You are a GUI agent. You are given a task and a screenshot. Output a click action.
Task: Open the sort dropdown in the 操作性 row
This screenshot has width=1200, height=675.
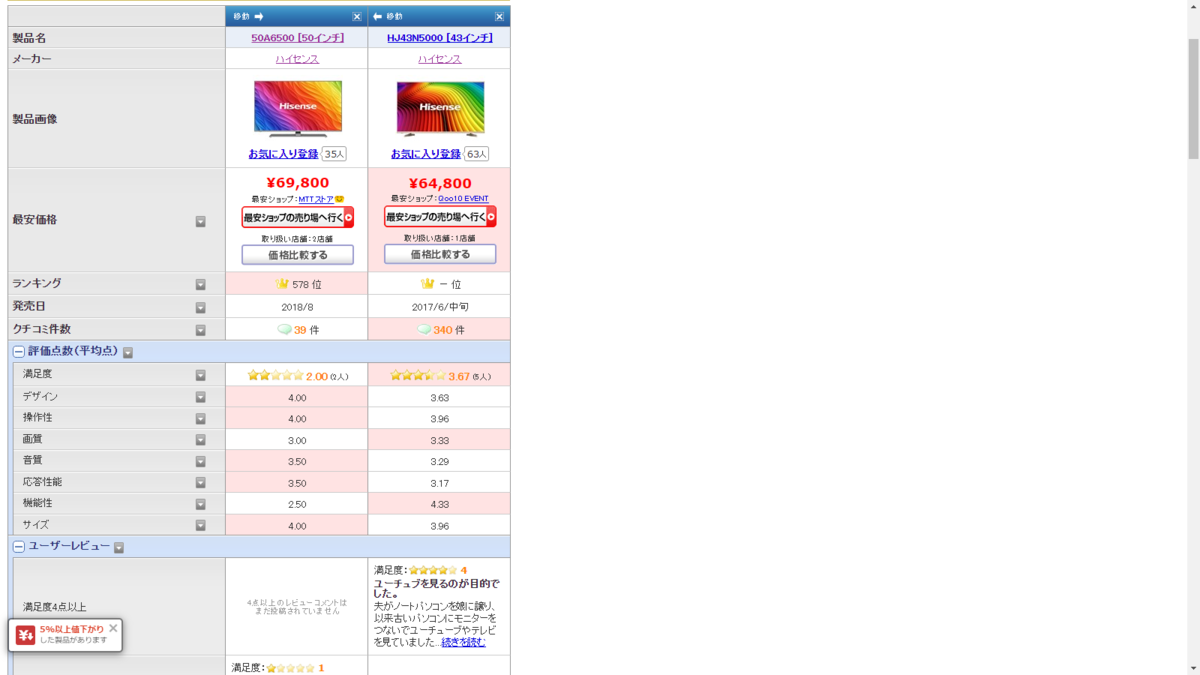pyautogui.click(x=200, y=419)
